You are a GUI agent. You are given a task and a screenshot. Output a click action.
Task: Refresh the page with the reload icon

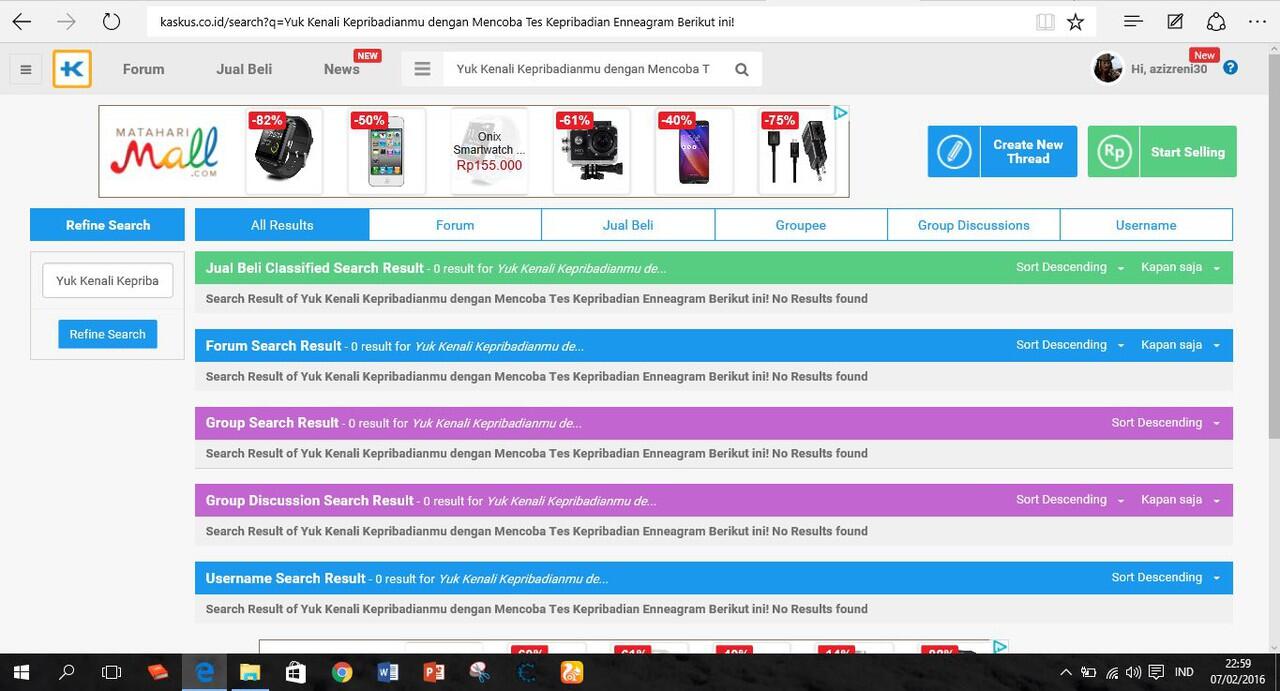(x=111, y=21)
